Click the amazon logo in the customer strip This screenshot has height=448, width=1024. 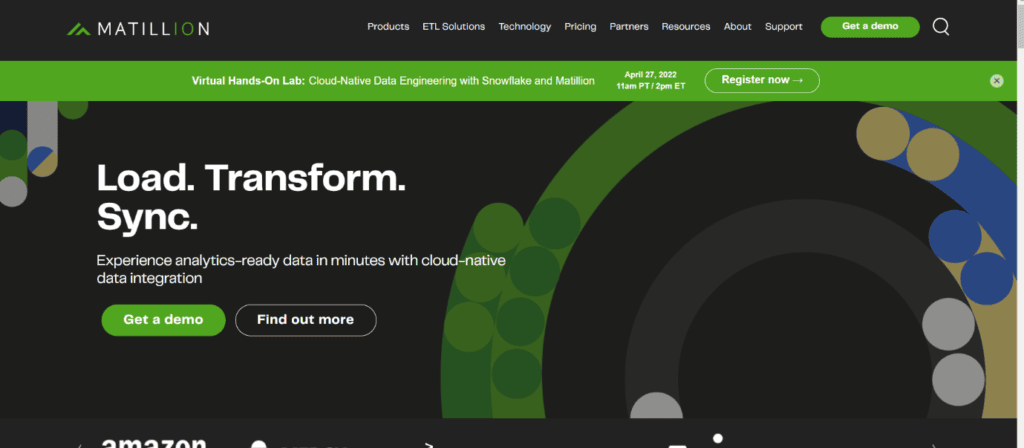154,442
